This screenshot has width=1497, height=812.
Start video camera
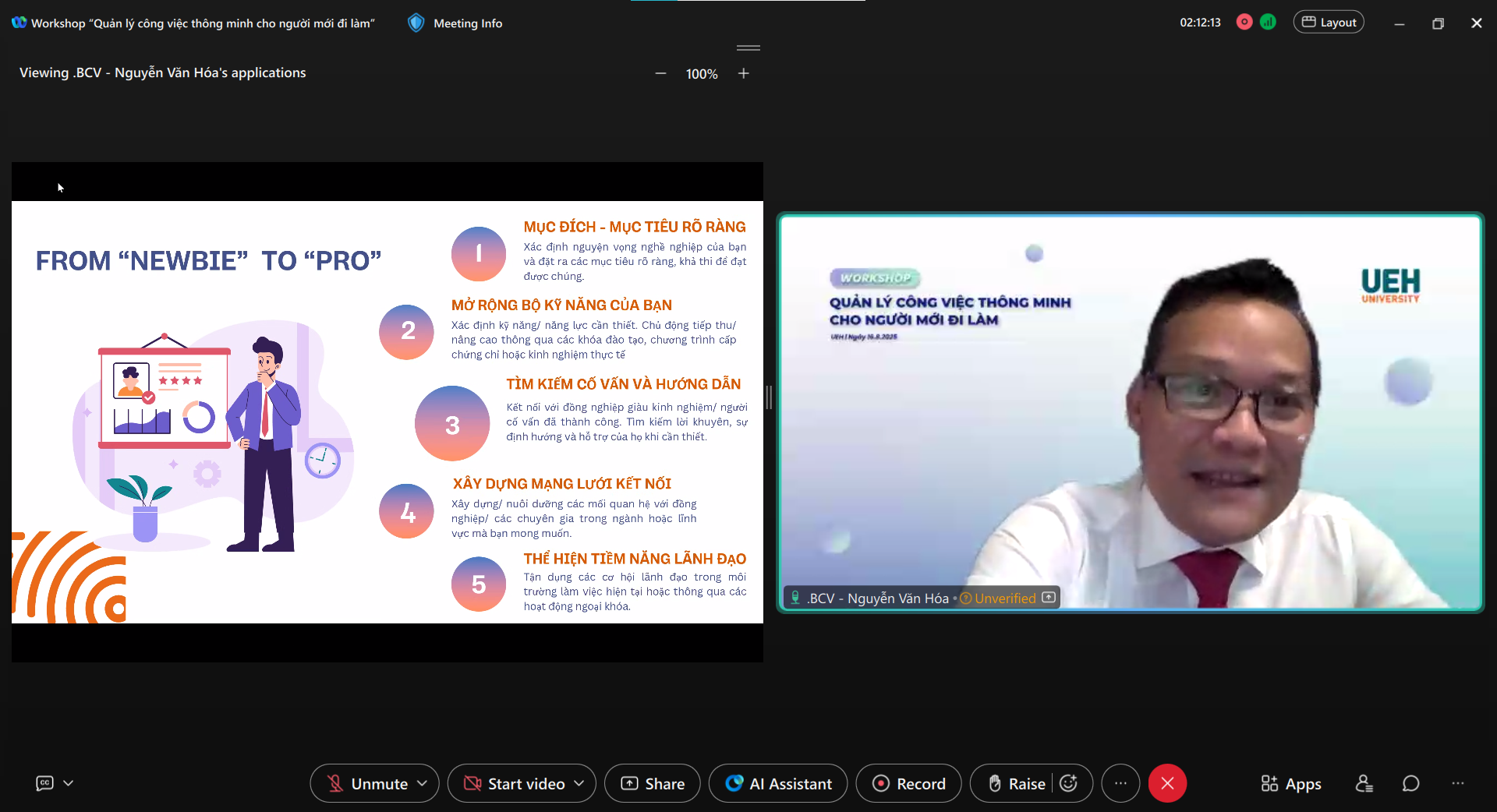[515, 784]
